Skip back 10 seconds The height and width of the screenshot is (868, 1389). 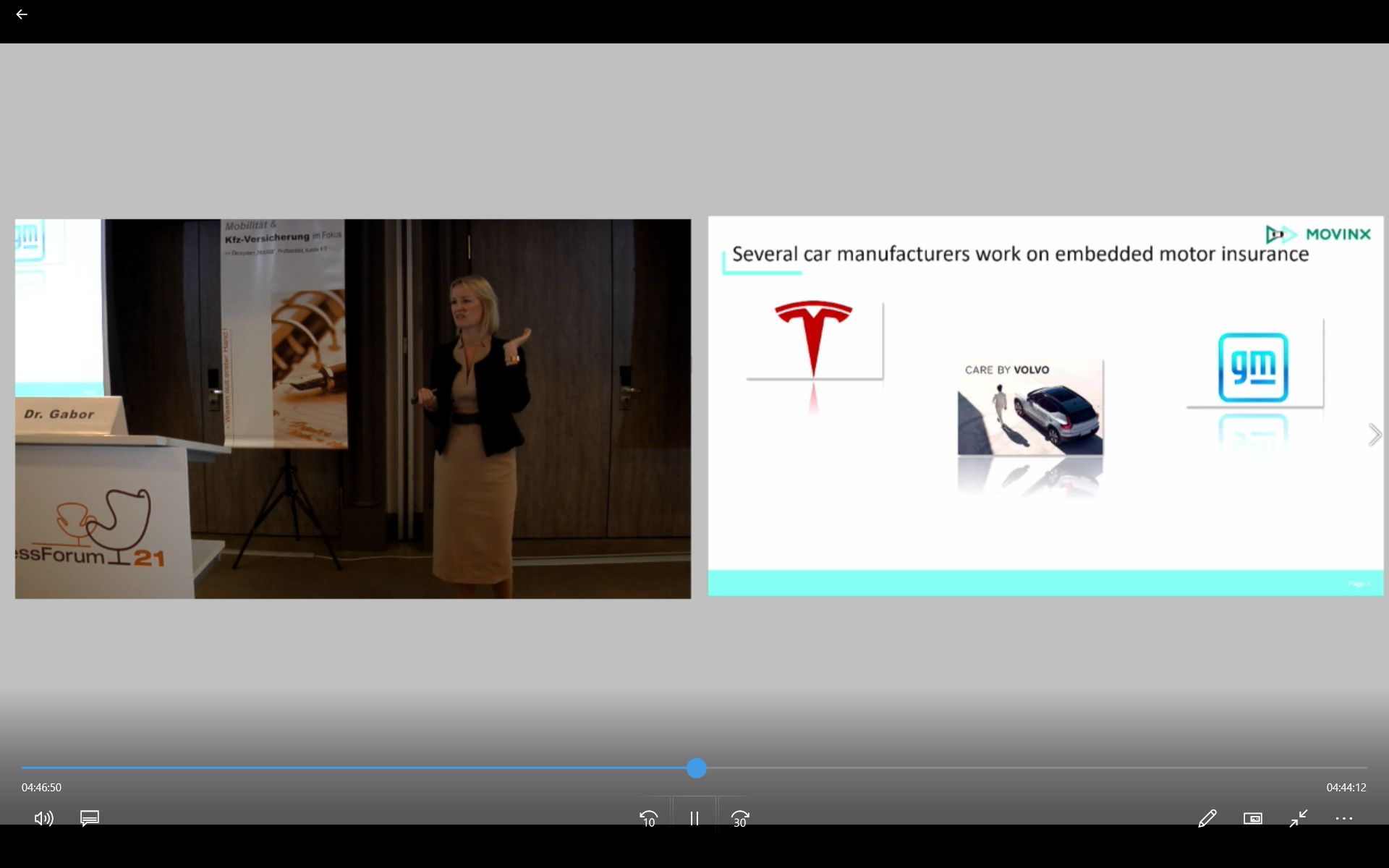click(648, 818)
